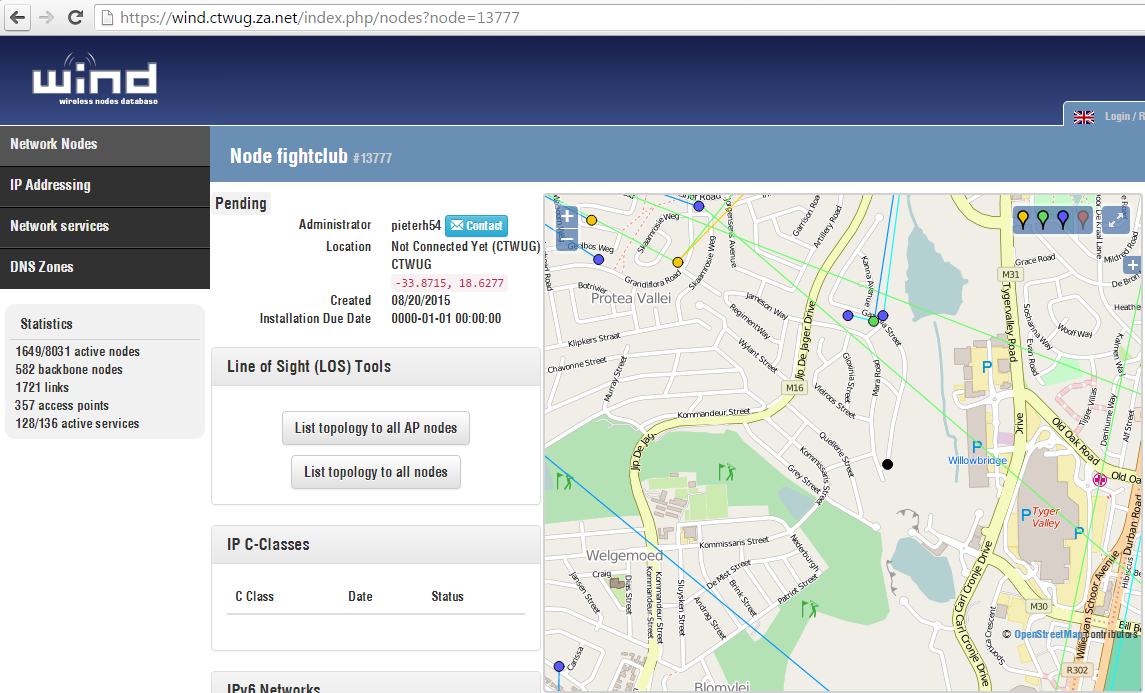Toggle the red marker node filter
The height and width of the screenshot is (693, 1145).
click(x=1083, y=219)
